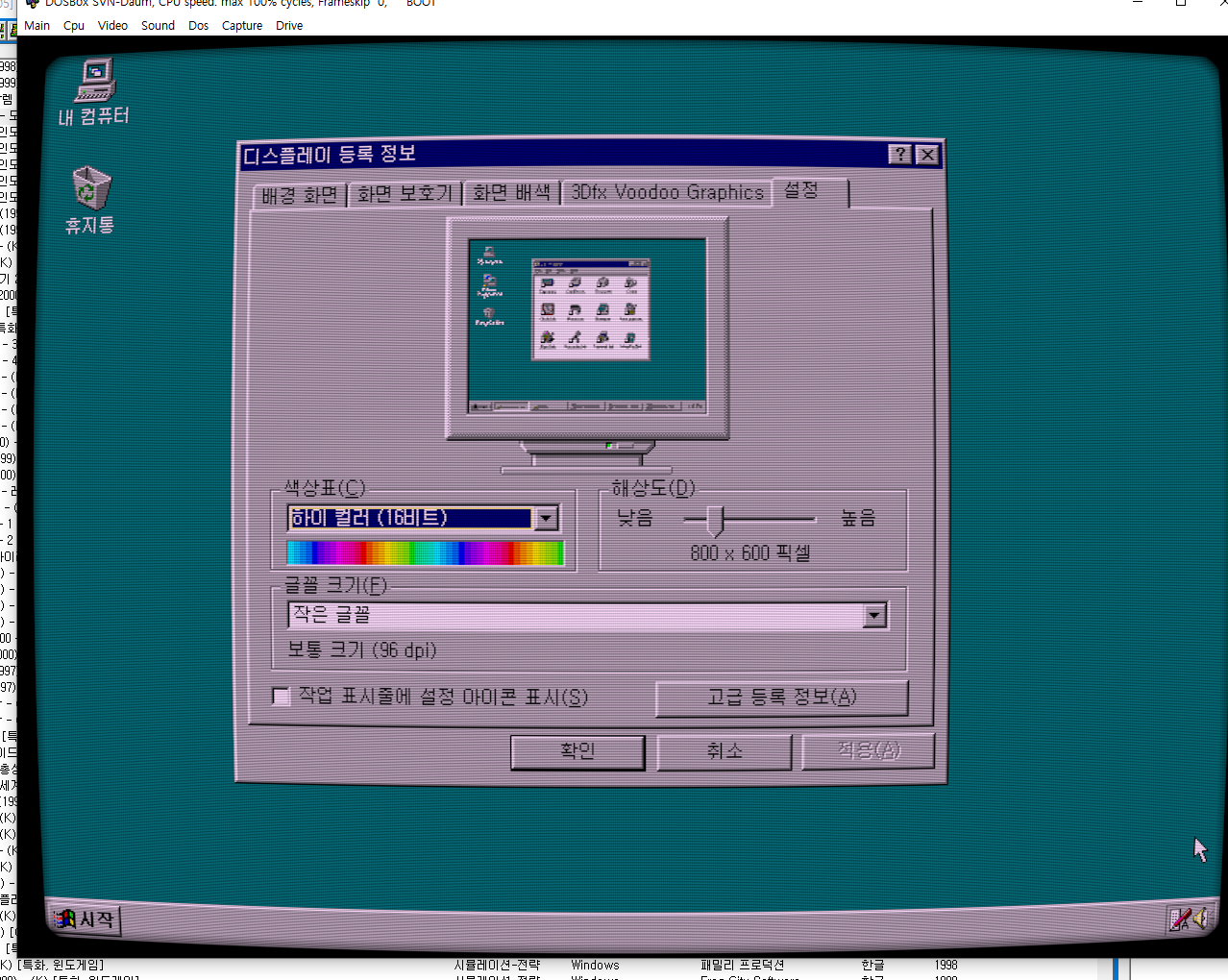This screenshot has width=1228, height=980.
Task: Click 시뮬레이션-전략 cell in the background list
Action: [x=497, y=965]
